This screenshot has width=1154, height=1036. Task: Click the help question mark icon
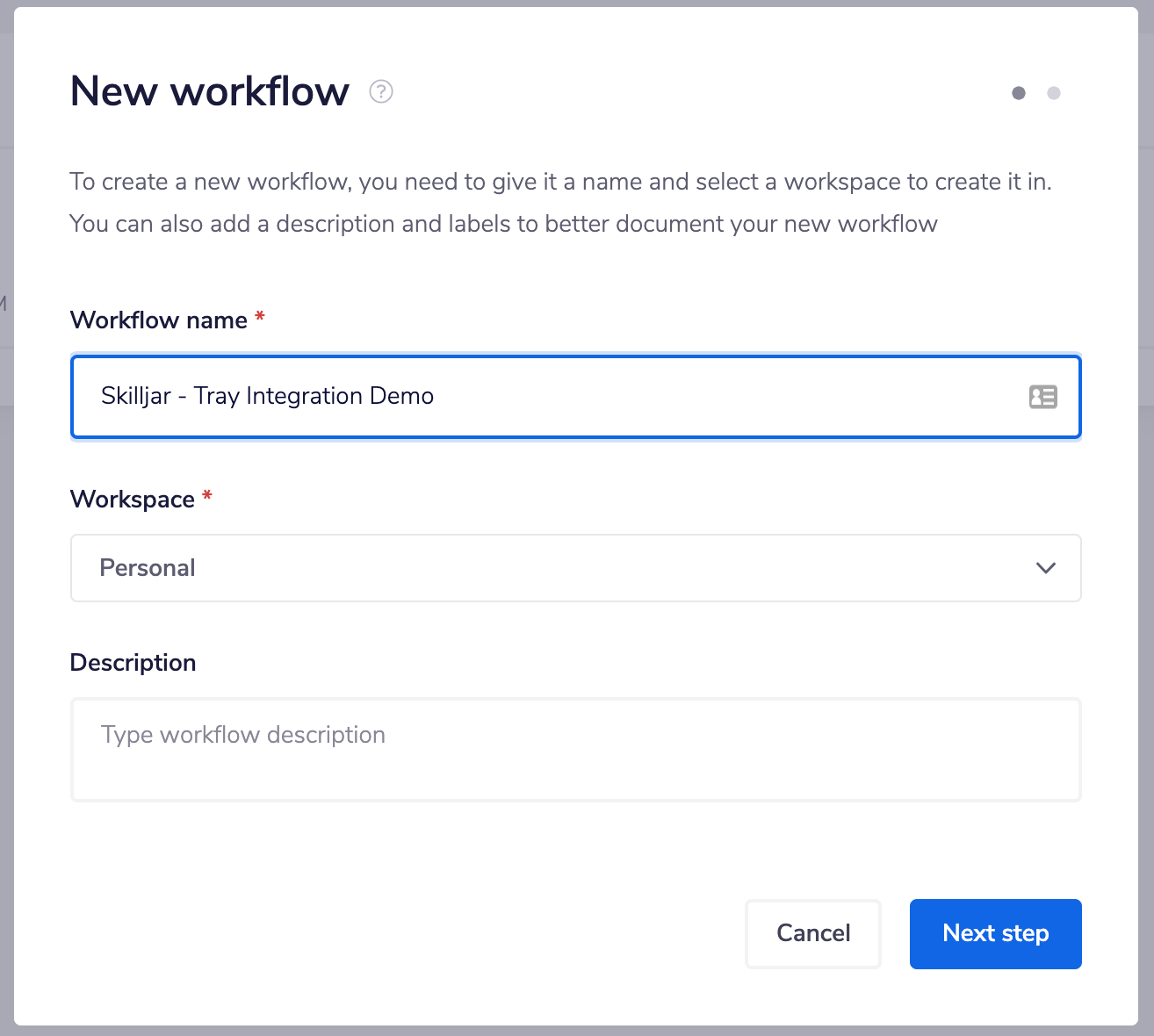[381, 91]
